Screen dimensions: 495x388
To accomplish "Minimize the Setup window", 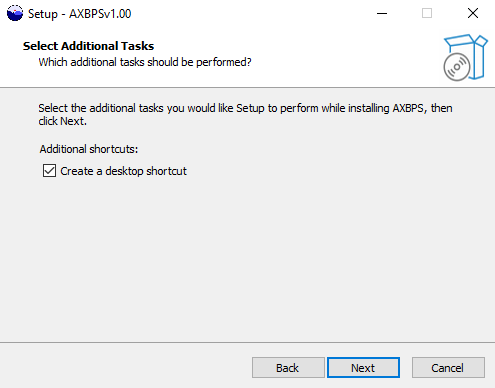I will (x=382, y=13).
